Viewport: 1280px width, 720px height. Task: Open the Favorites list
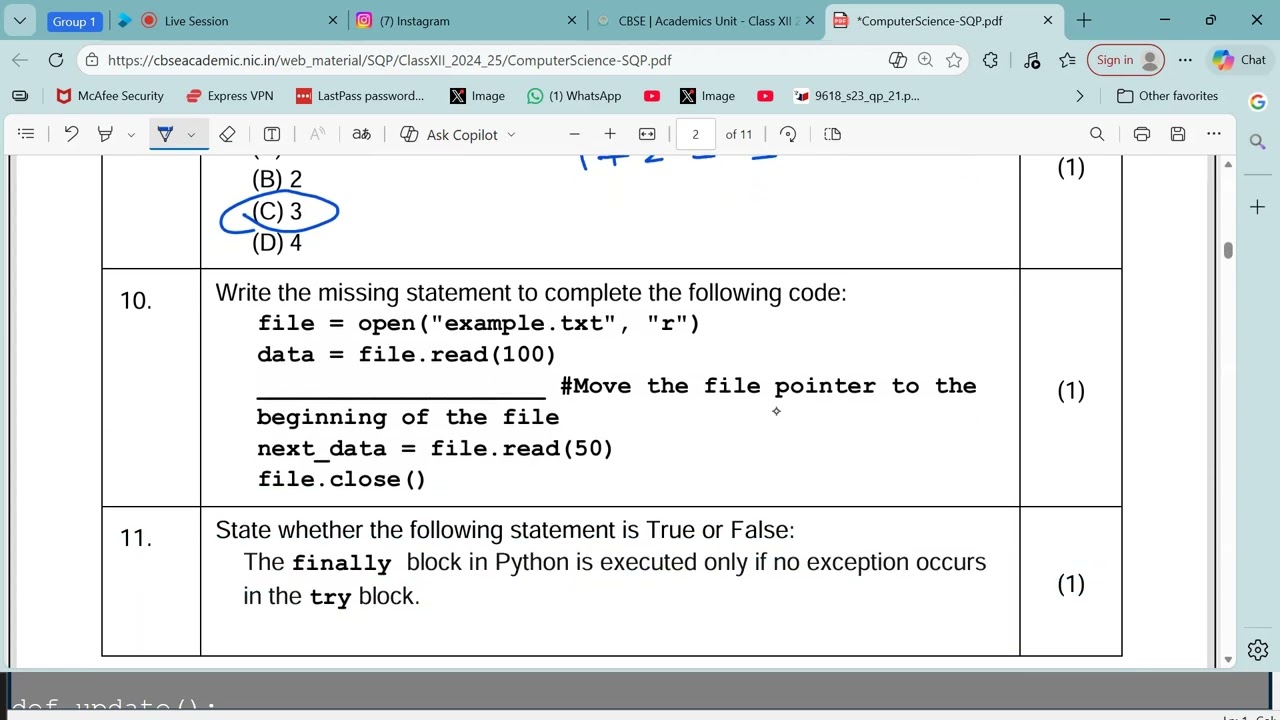pyautogui.click(x=1068, y=60)
